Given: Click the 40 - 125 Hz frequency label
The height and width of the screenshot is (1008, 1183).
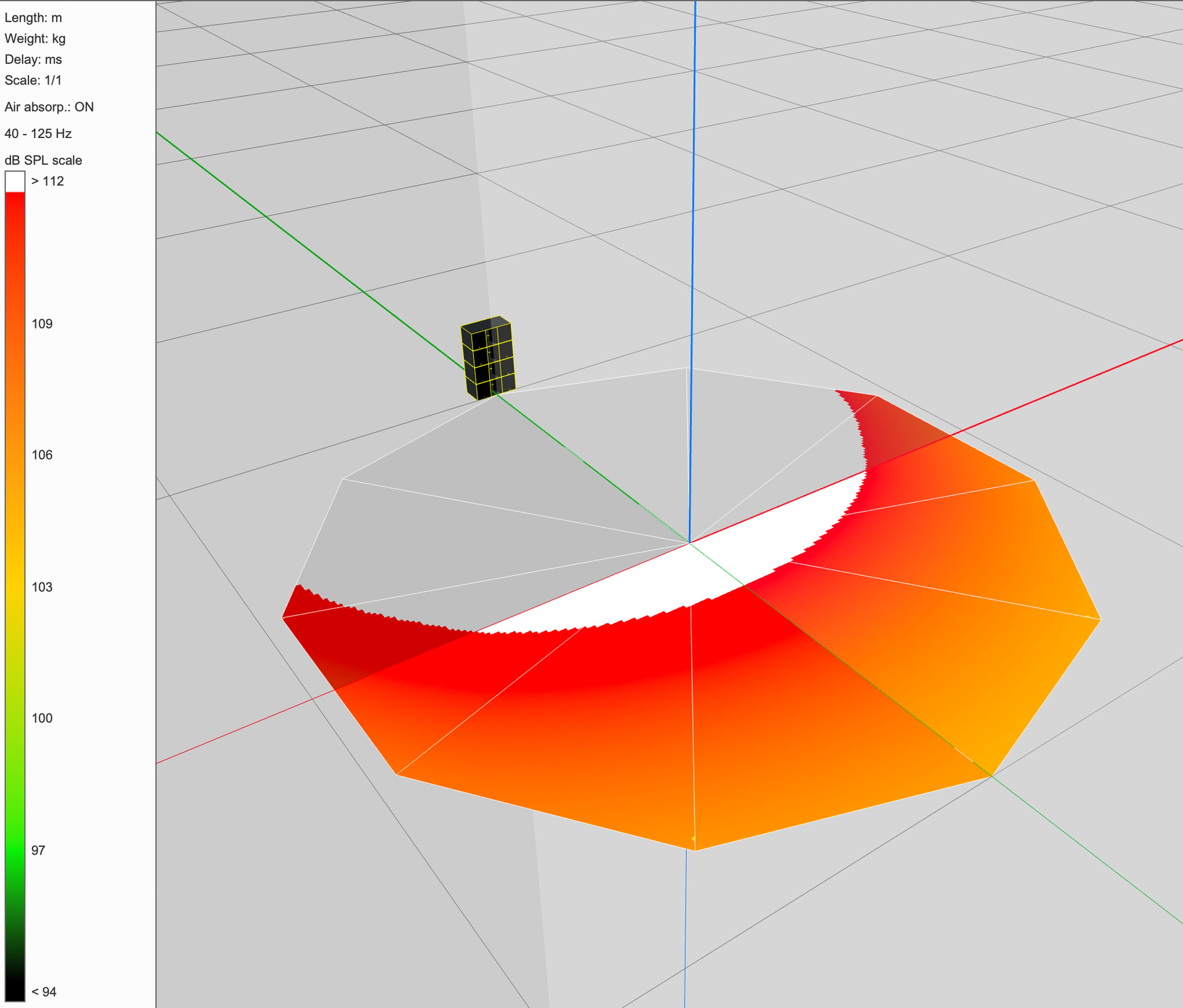Looking at the screenshot, I should point(38,134).
